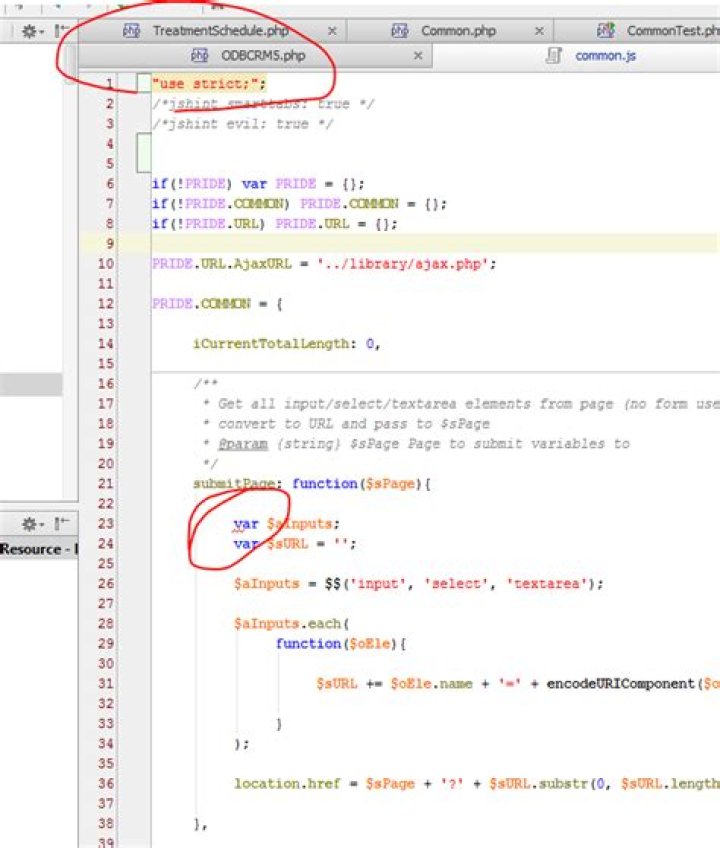The image size is (720, 848).
Task: Click lower panel hide icon
Action: tap(62, 523)
